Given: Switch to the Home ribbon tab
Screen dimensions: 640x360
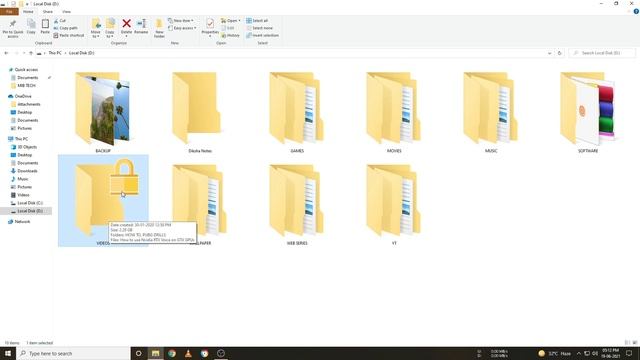Looking at the screenshot, I should pyautogui.click(x=28, y=12).
